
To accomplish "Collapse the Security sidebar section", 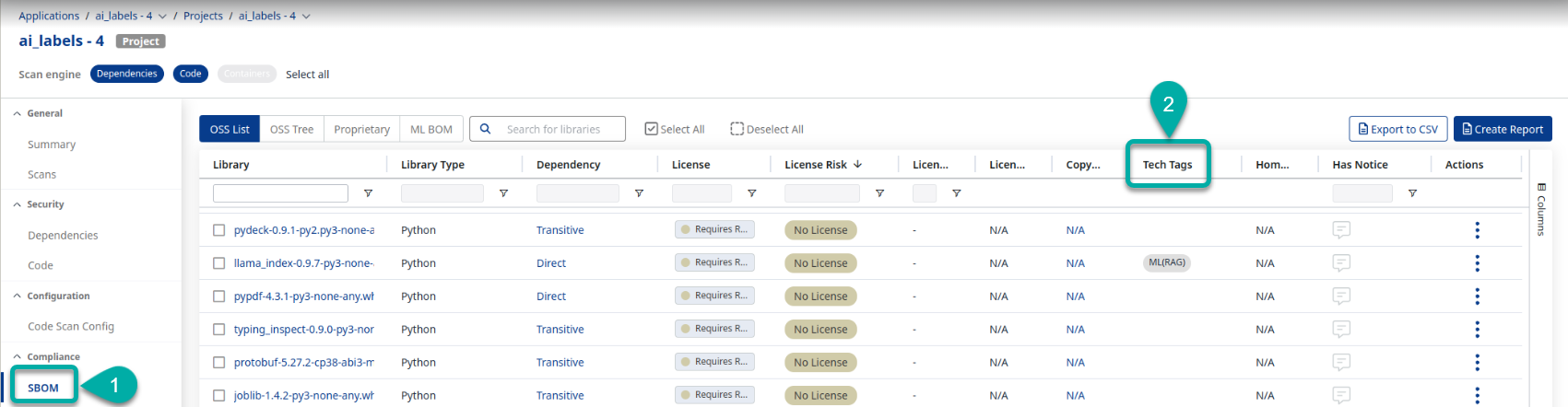I will [18, 204].
